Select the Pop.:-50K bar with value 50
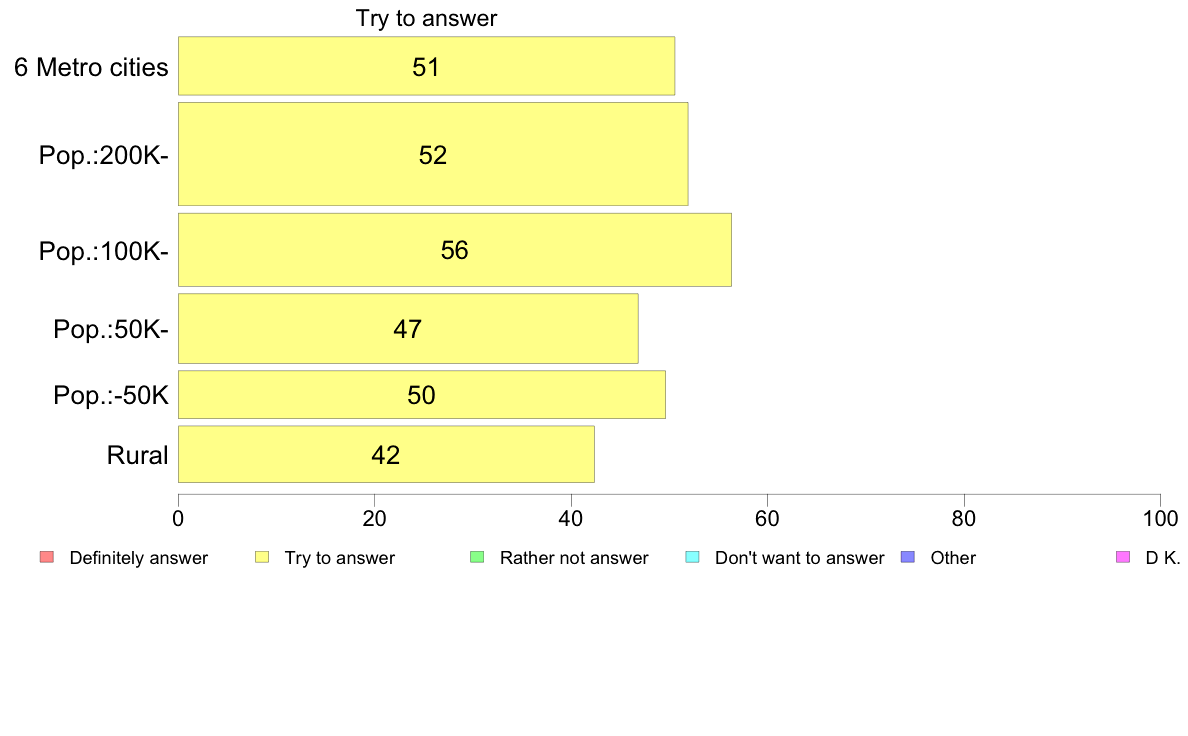The image size is (1188, 736). [x=422, y=395]
